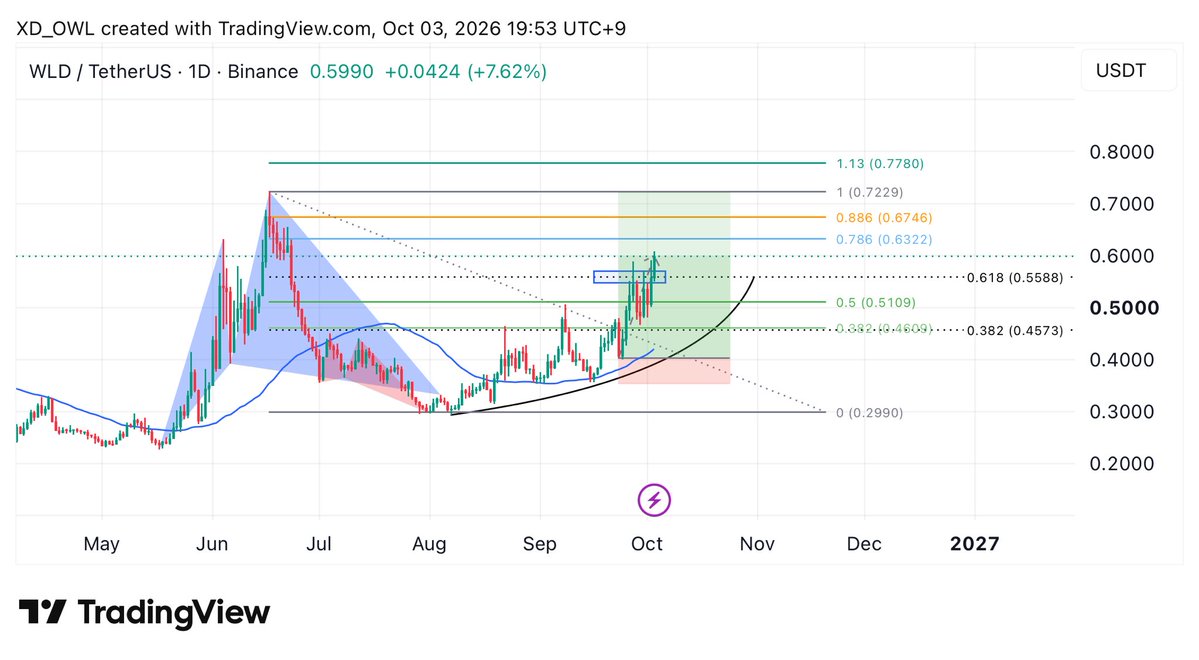Select the 0.5 (0.5109) Fibonacci label
This screenshot has width=1199, height=660.
(x=876, y=303)
